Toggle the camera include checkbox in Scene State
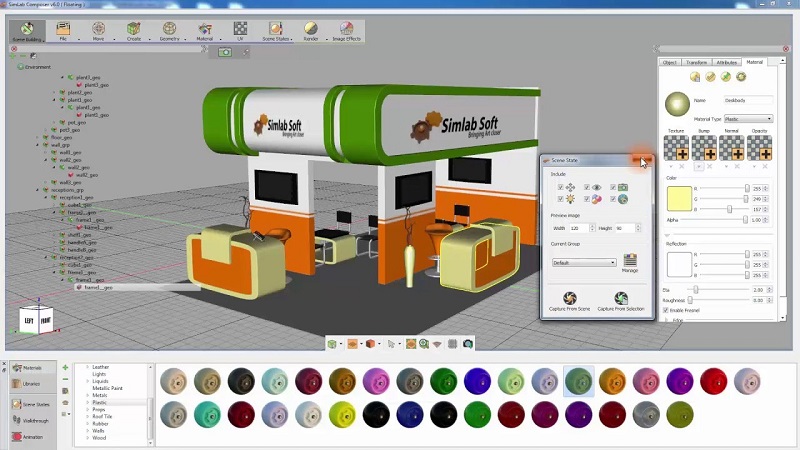Viewport: 800px width, 450px height. (x=615, y=187)
